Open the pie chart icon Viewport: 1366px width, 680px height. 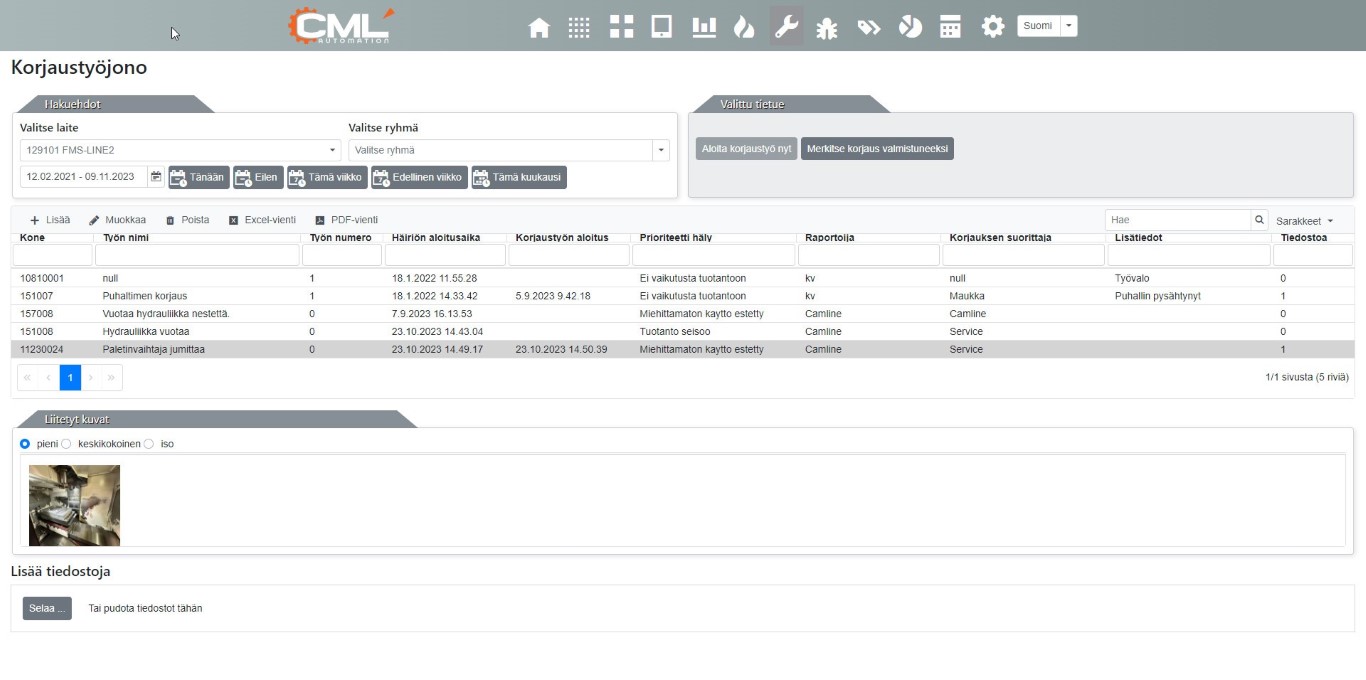910,27
